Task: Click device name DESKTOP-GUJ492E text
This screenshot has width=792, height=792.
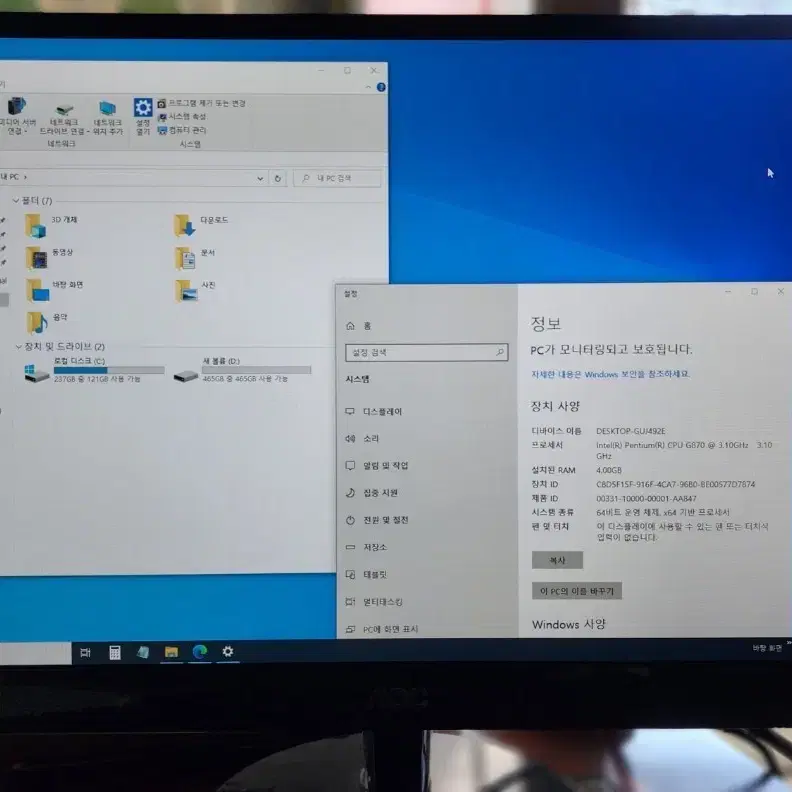Action: pos(630,431)
